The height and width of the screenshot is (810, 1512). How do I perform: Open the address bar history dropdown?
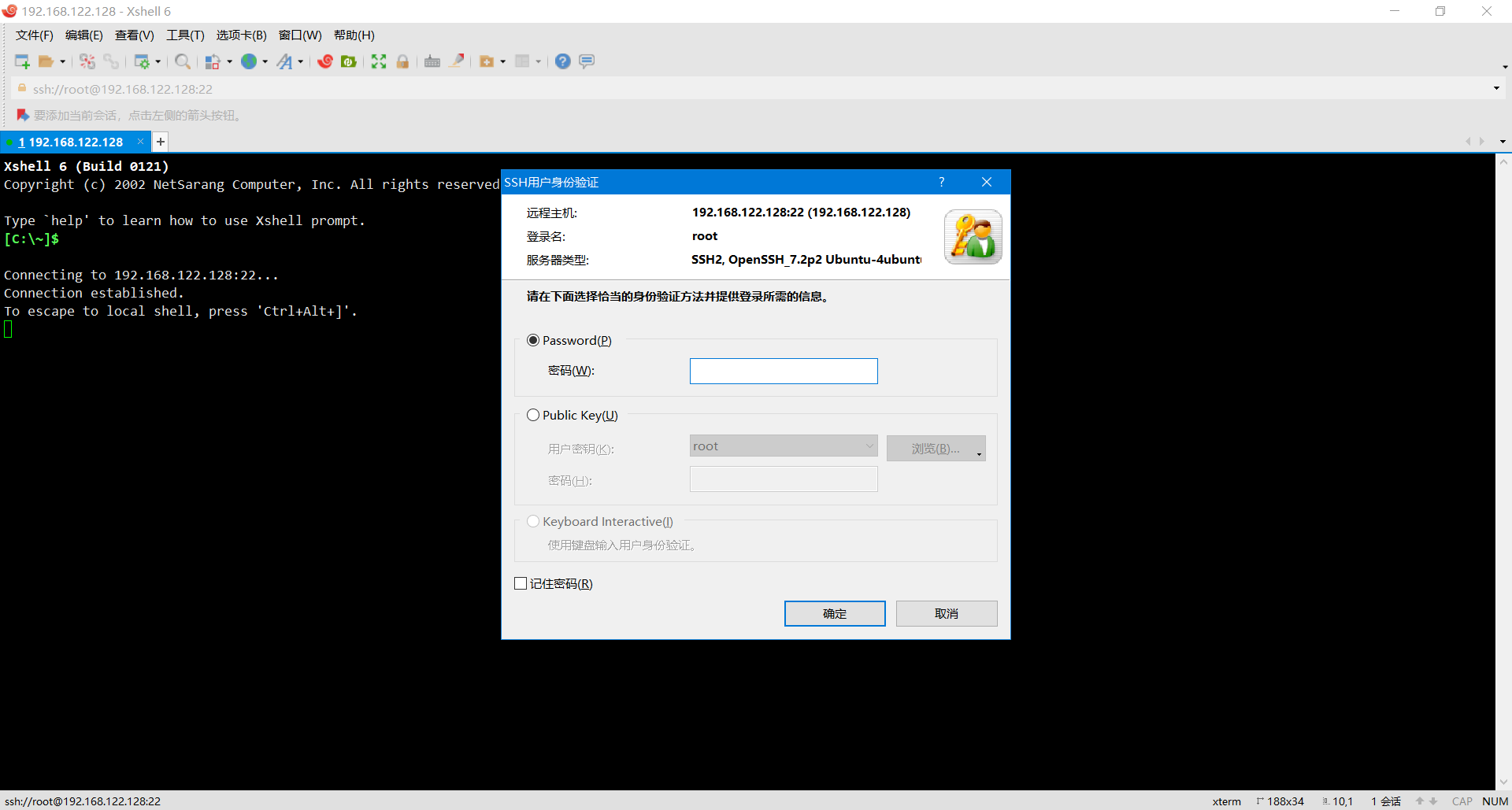point(1496,88)
